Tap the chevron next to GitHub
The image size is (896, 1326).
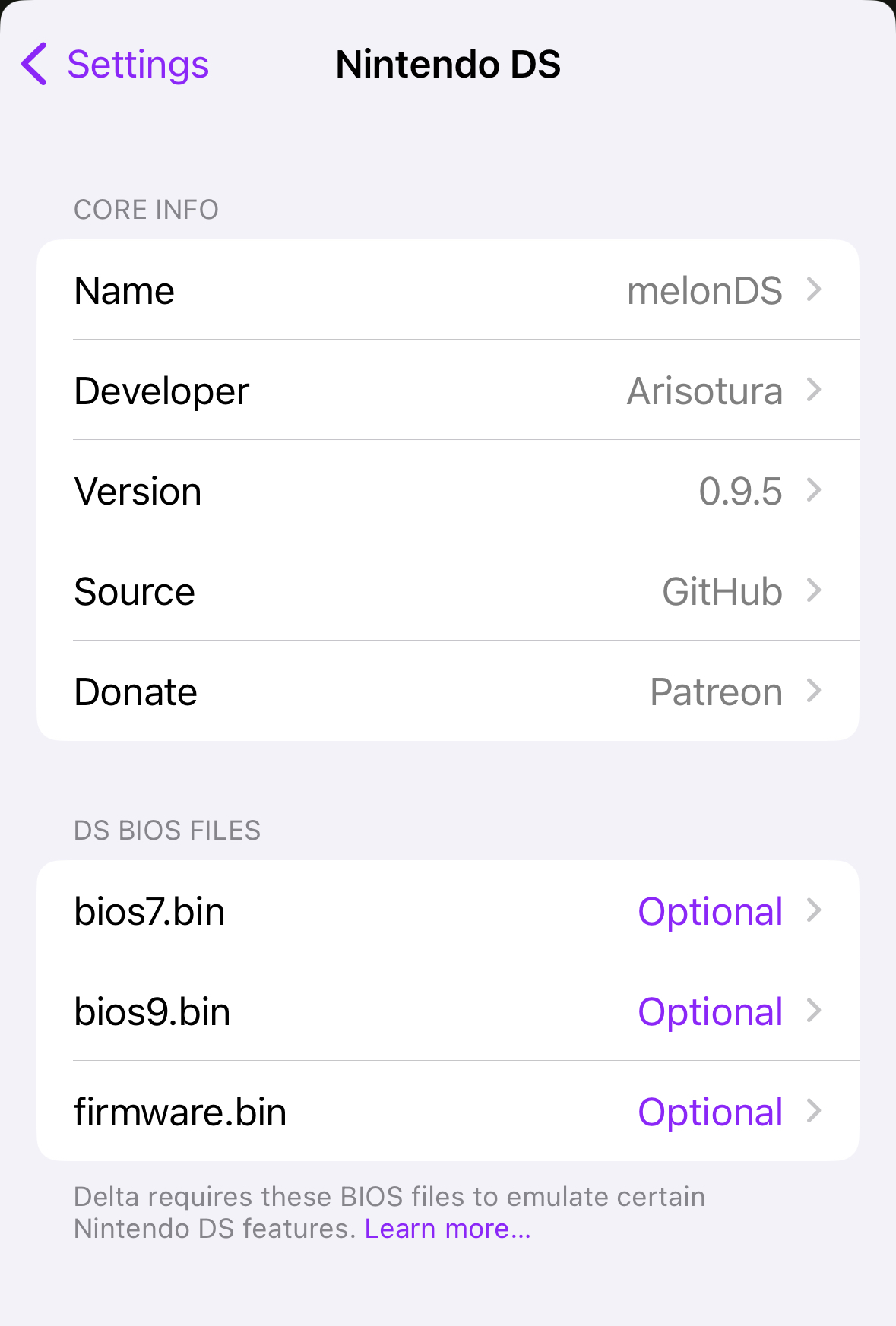(814, 590)
